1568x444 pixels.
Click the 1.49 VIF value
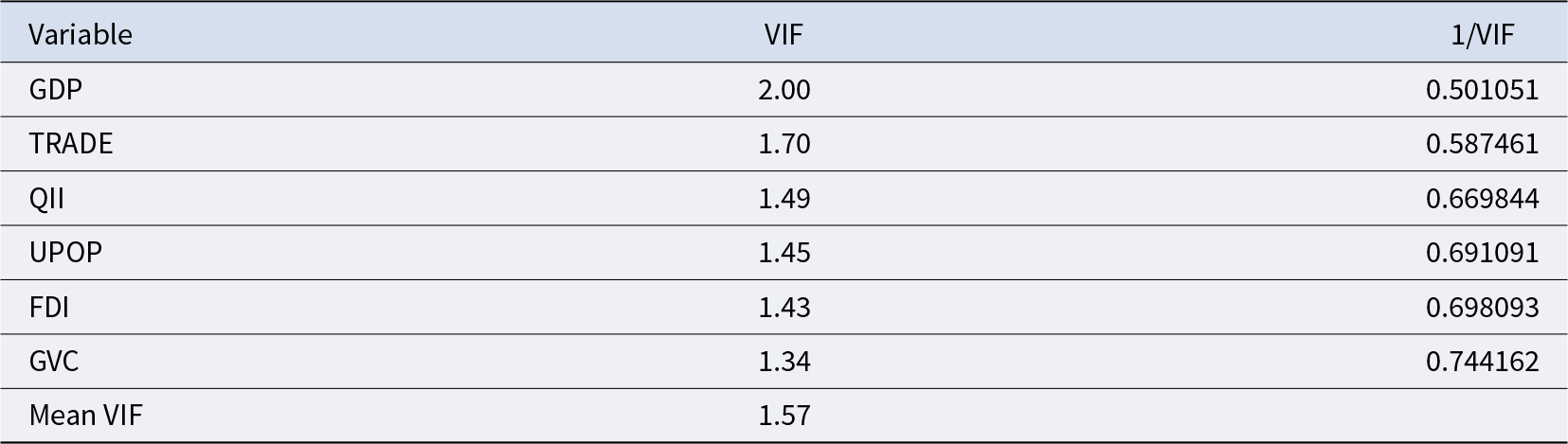[784, 199]
